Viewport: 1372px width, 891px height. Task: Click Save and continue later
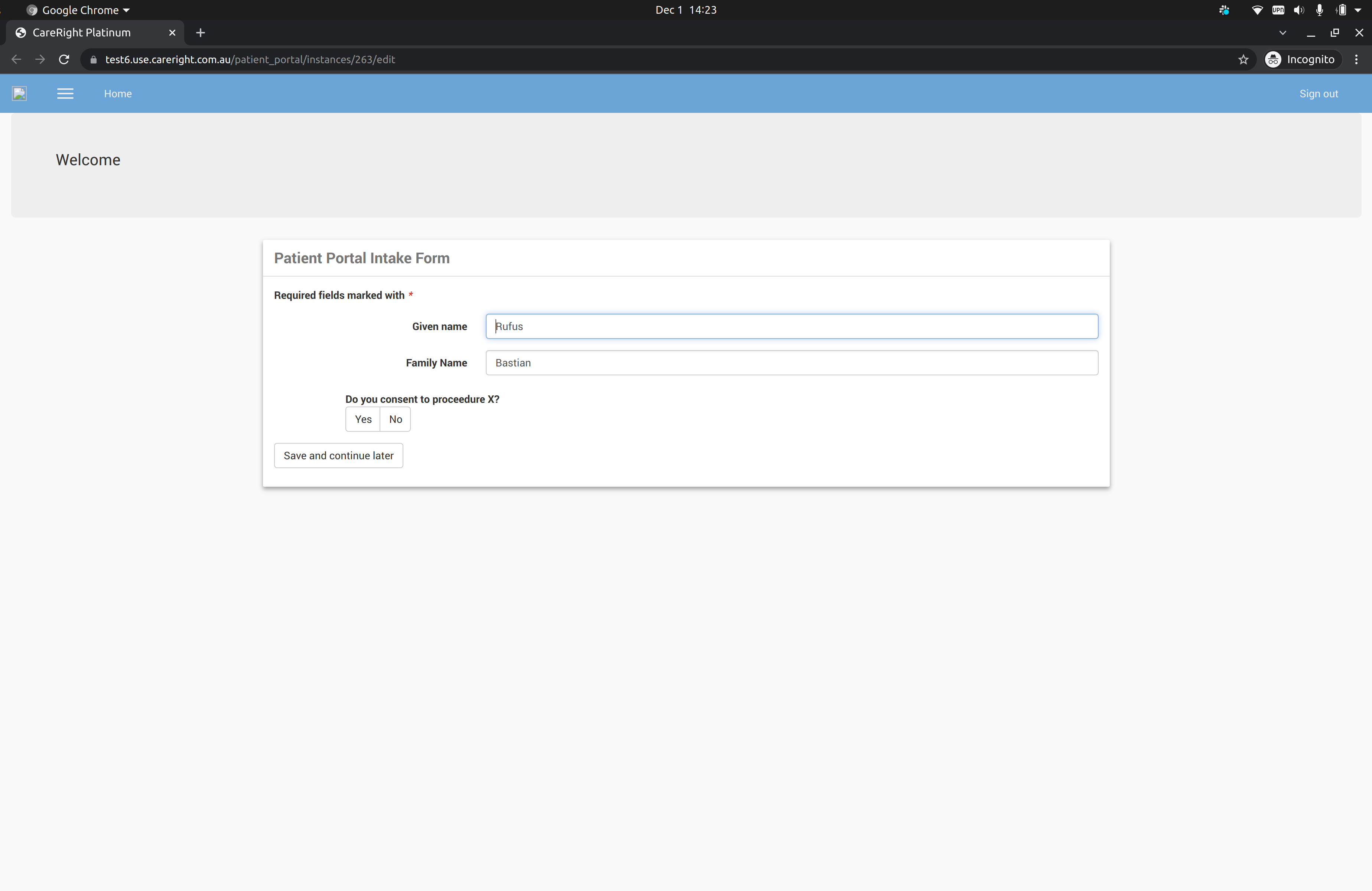[338, 455]
